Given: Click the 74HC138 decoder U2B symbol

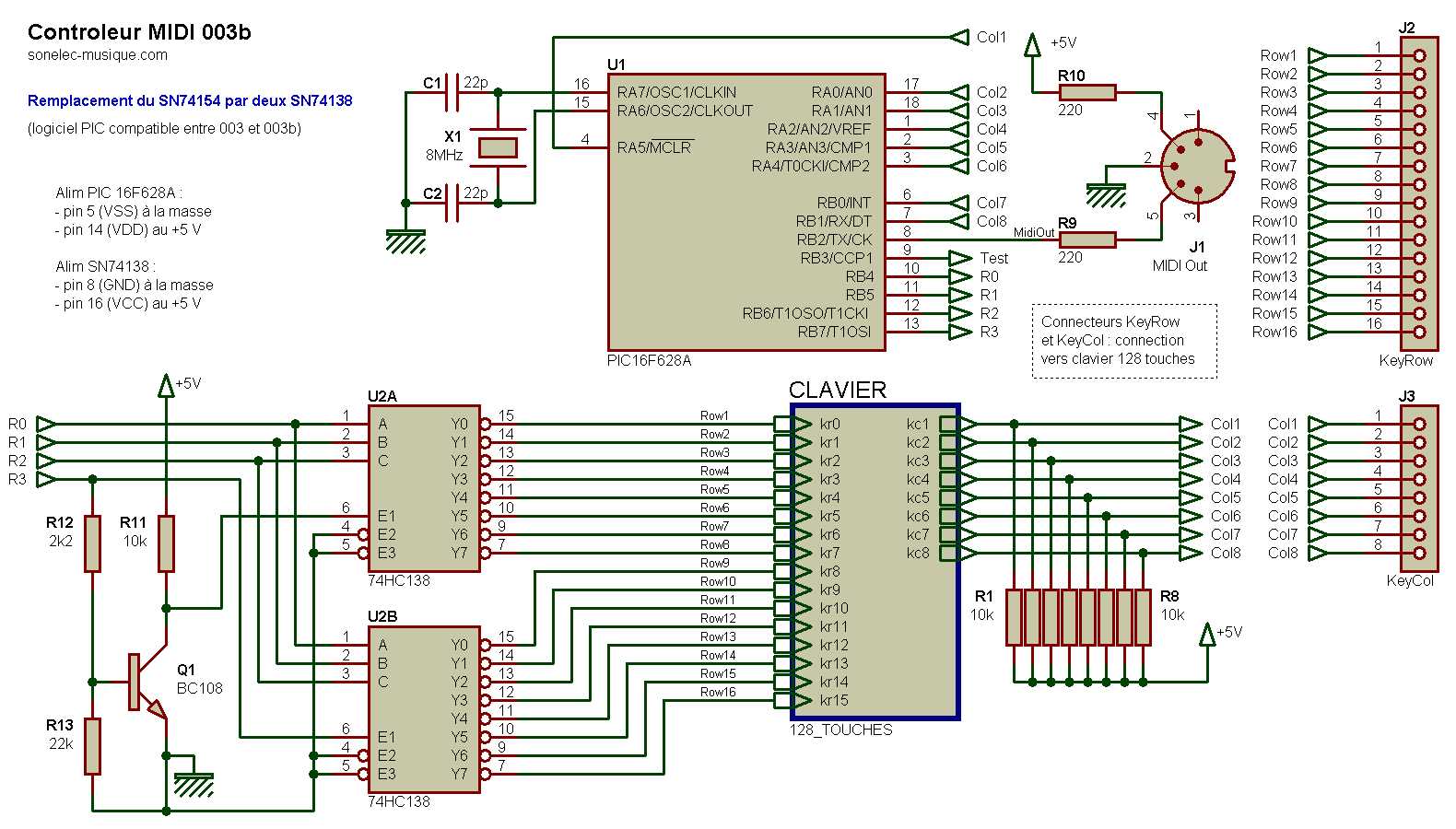Looking at the screenshot, I should click(x=424, y=709).
